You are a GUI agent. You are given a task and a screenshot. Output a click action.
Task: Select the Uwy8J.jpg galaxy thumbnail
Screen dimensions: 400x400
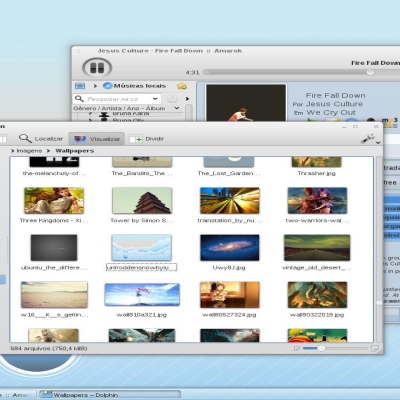point(230,248)
